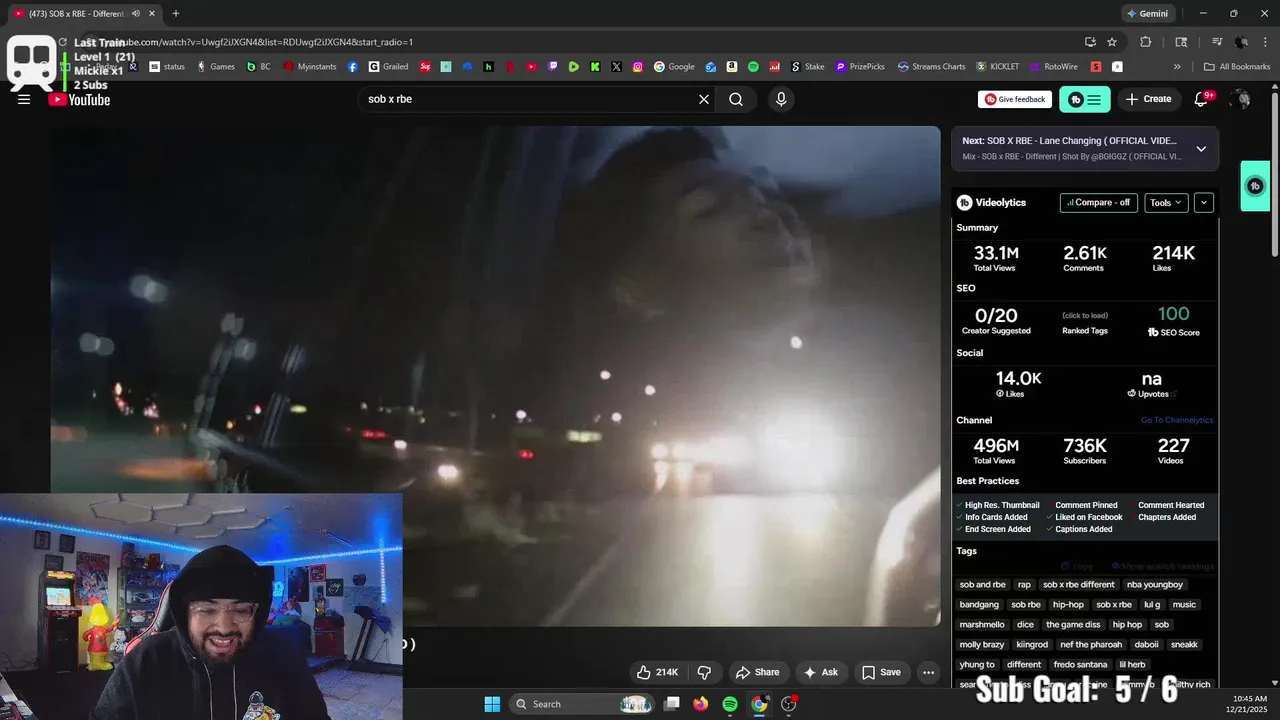Open OBS icon on the taskbar
This screenshot has height=720, width=1280.
click(789, 704)
